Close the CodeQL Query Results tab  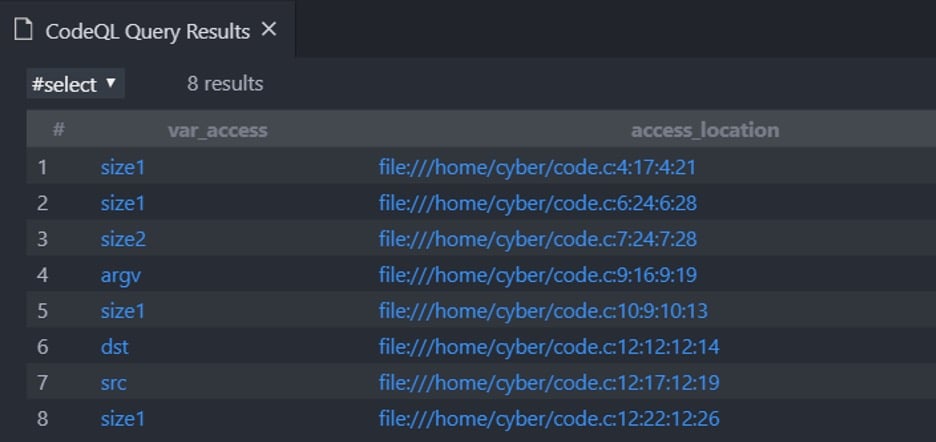[x=269, y=29]
